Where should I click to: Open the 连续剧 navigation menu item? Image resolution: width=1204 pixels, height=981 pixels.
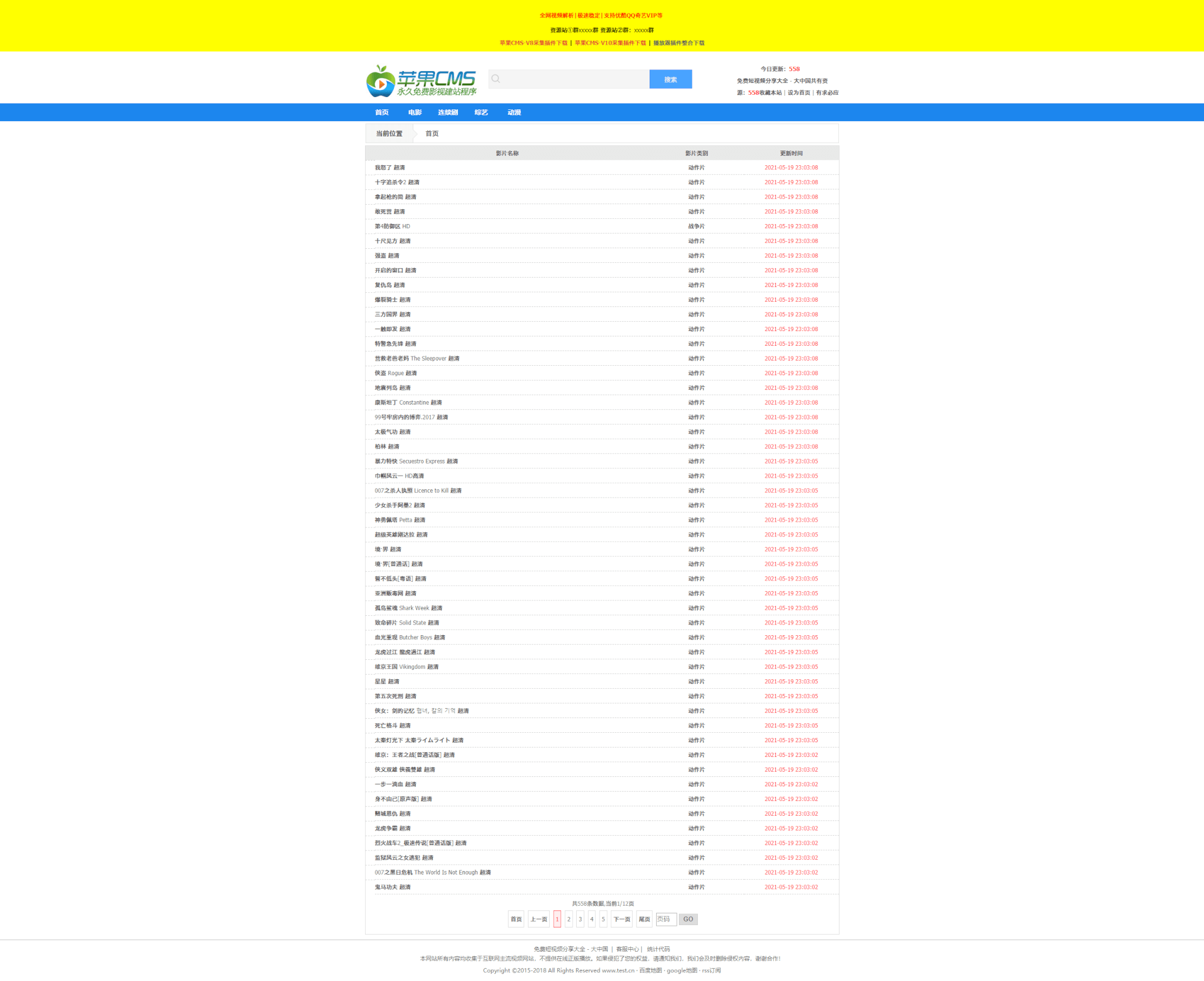pyautogui.click(x=447, y=112)
